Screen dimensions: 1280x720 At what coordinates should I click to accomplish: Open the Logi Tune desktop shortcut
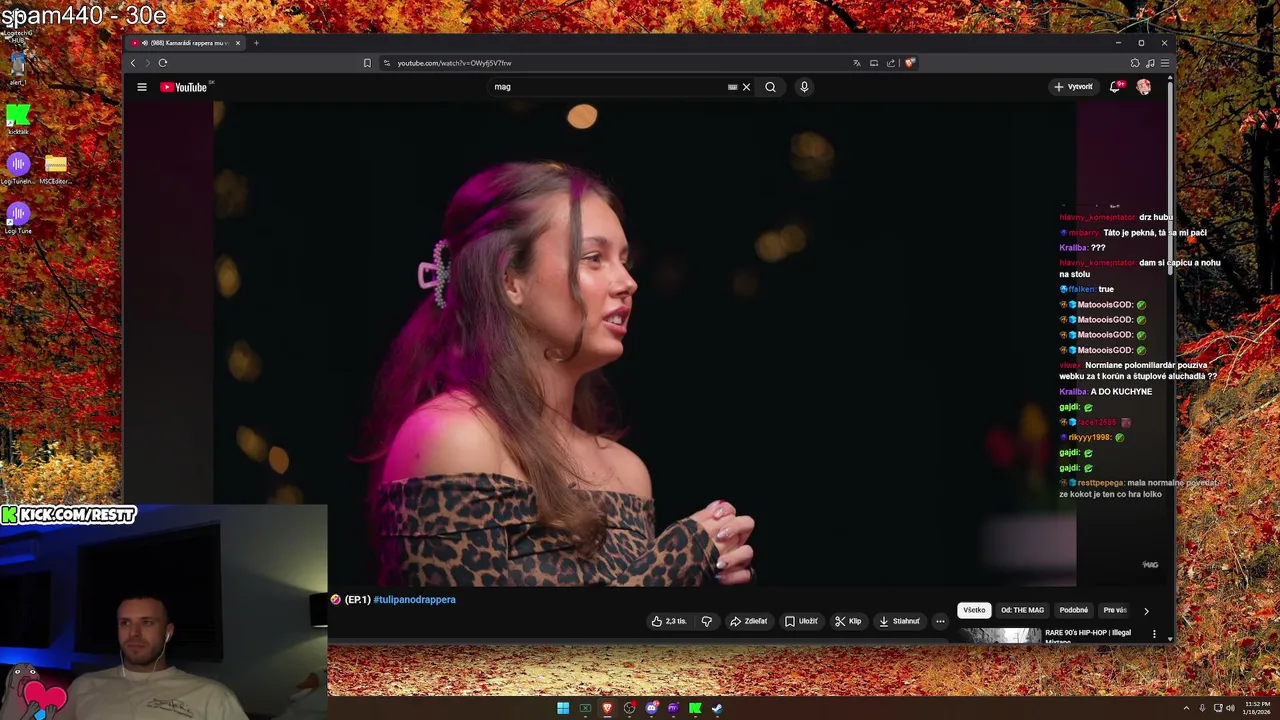tap(18, 218)
